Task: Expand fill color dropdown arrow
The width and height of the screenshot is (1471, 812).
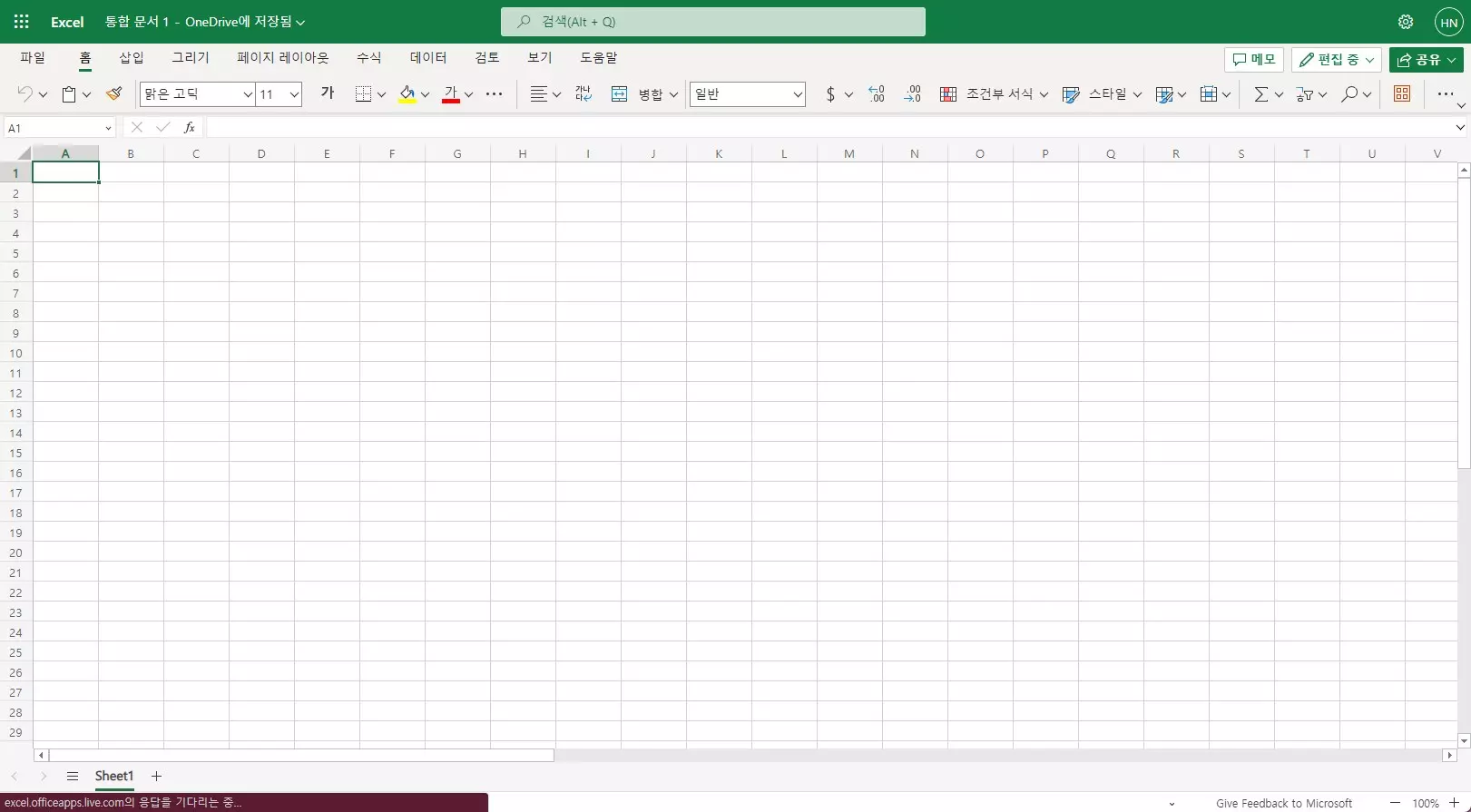Action: pyautogui.click(x=425, y=94)
